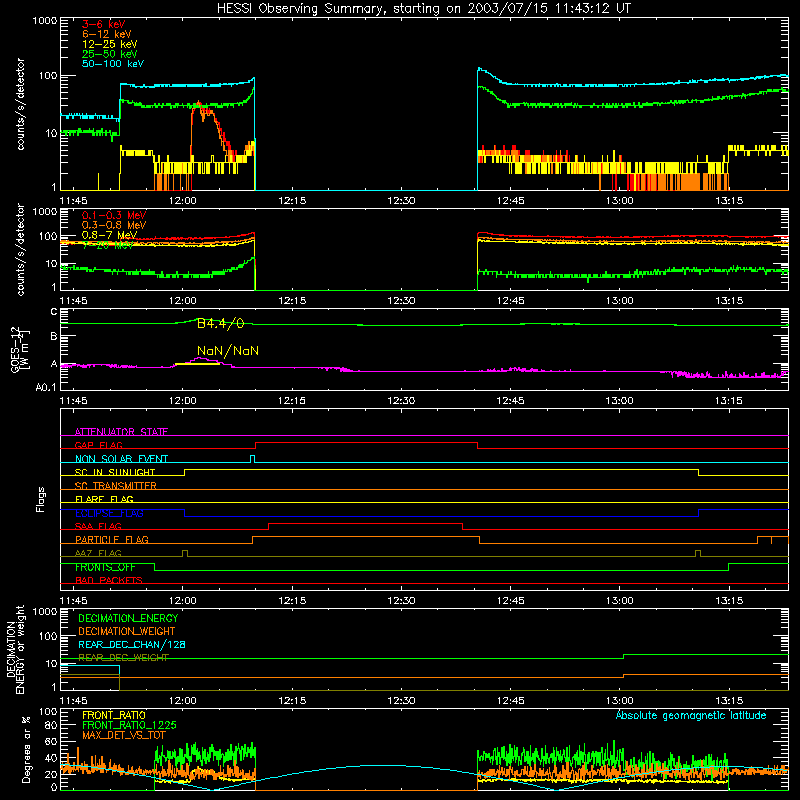Select the SC_IN_SUNLIGHT flag label
The image size is (800, 800).
point(115,472)
